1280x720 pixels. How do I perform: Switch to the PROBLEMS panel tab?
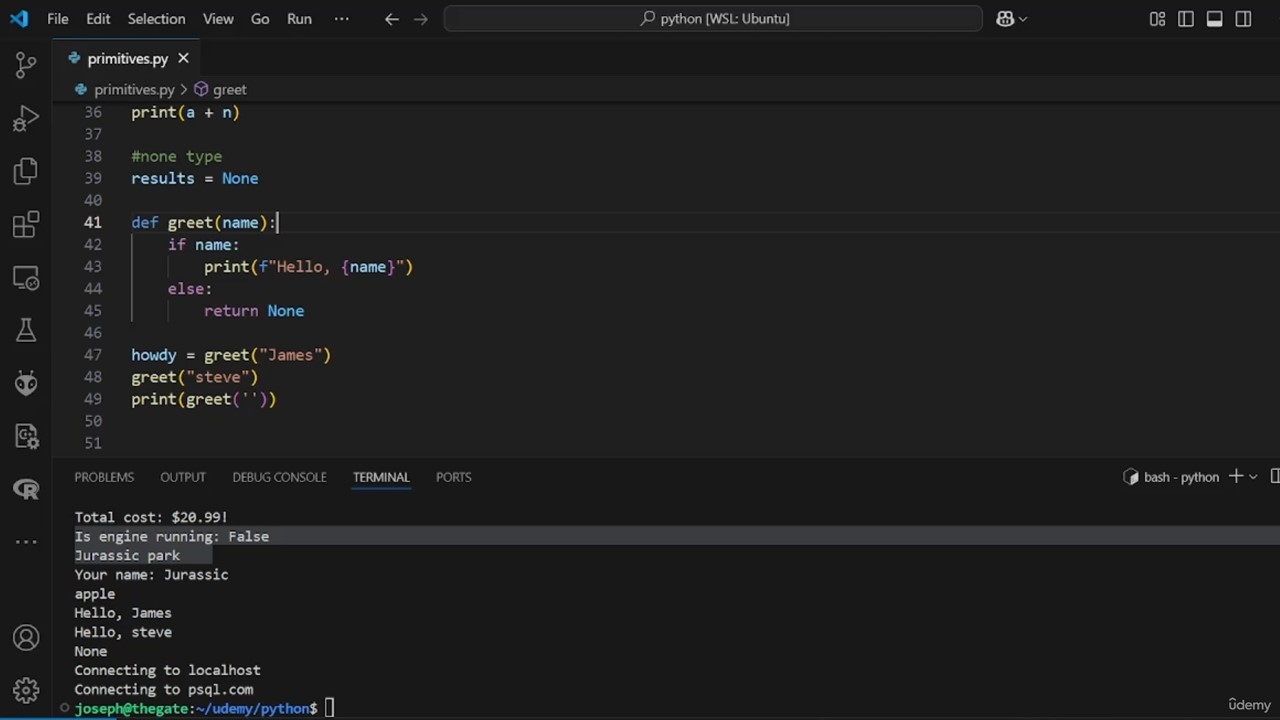point(104,477)
